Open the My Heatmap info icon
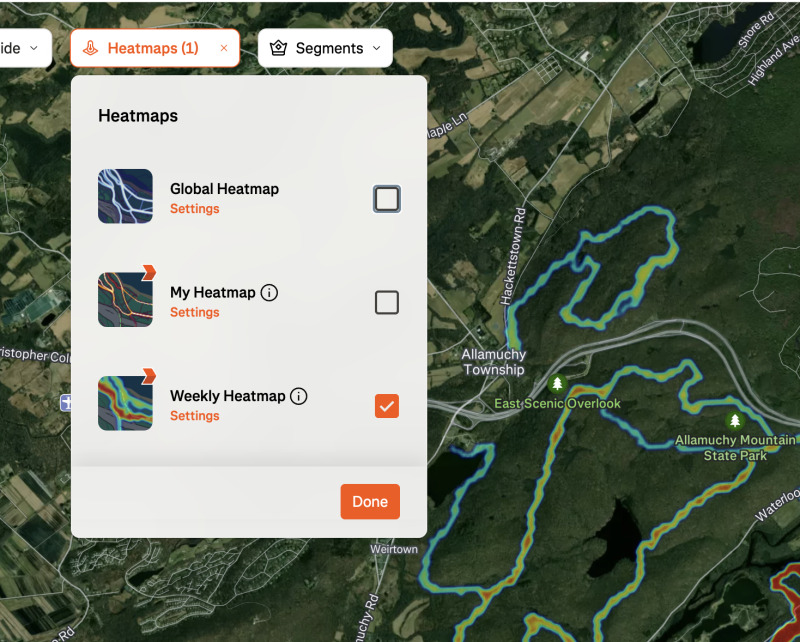The height and width of the screenshot is (642, 800). click(269, 293)
